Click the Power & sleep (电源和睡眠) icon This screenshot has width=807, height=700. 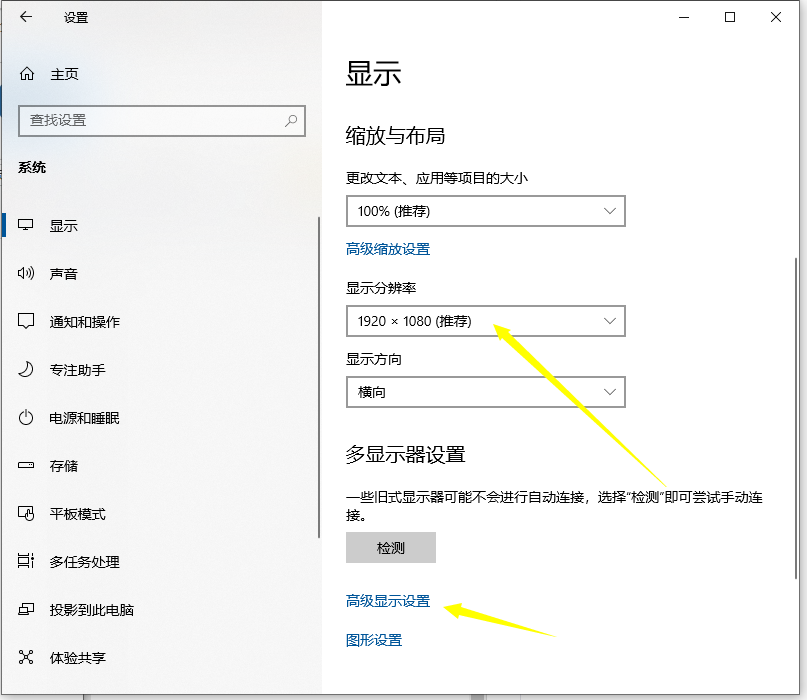(x=27, y=418)
